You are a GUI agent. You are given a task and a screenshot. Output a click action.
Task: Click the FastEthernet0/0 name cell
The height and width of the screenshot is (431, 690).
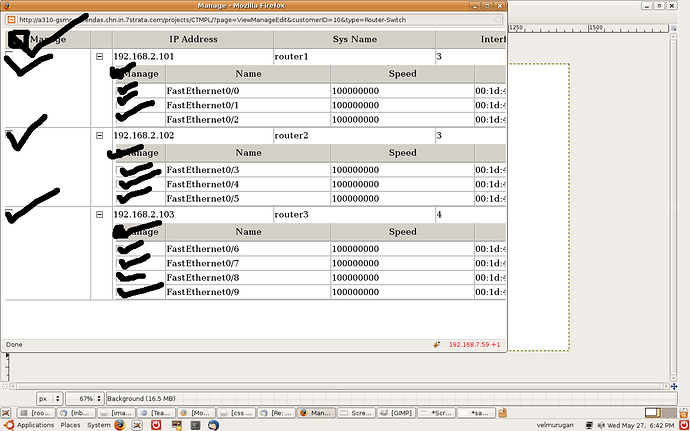[248, 91]
